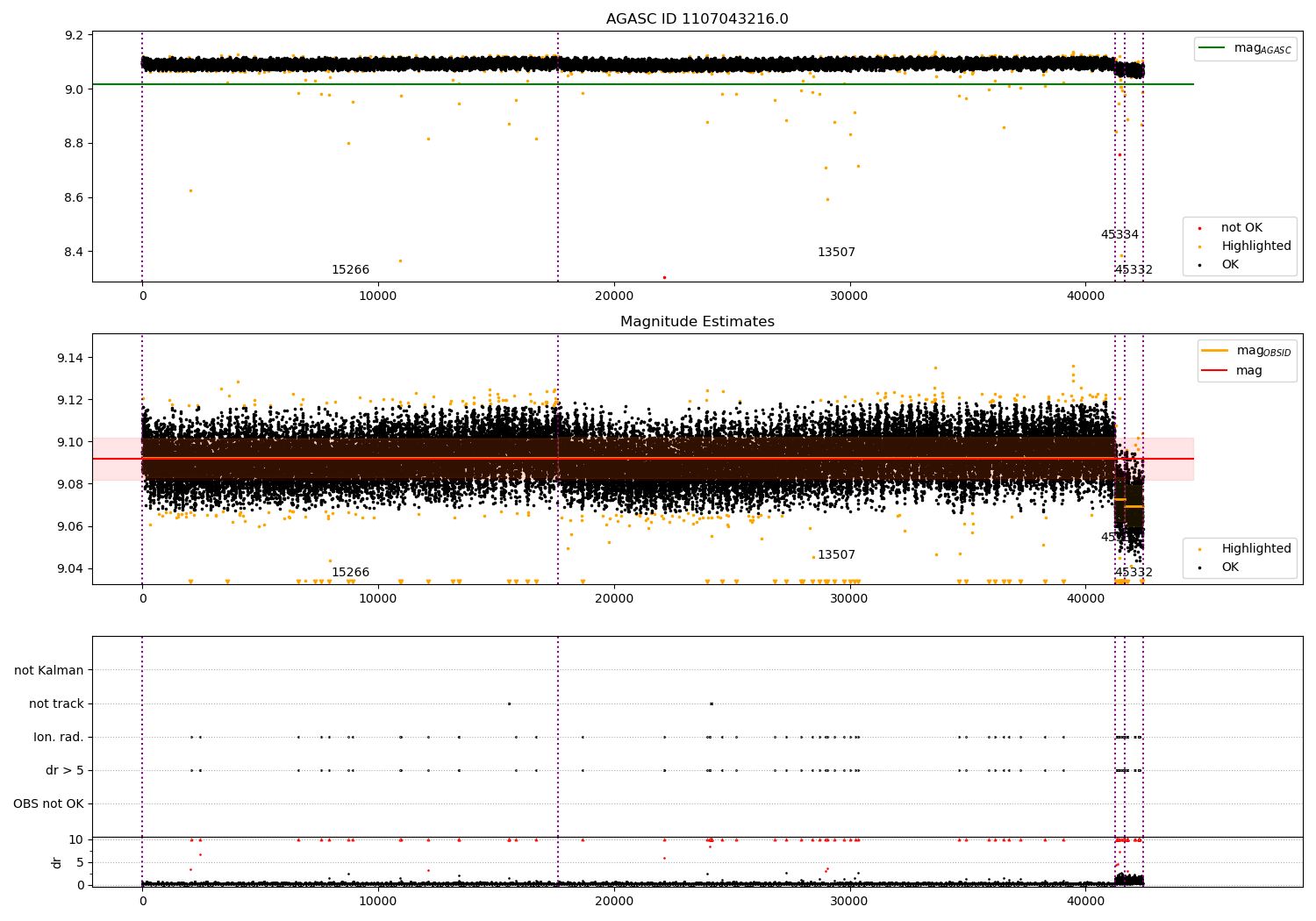
Task: Select the "OK" legend entry in top plot
Action: click(1230, 265)
